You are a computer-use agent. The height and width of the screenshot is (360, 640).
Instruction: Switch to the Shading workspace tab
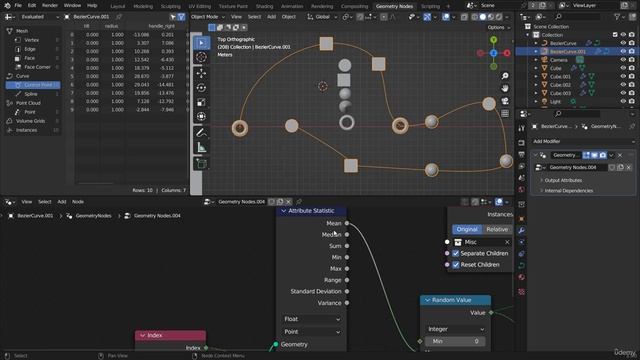264,6
